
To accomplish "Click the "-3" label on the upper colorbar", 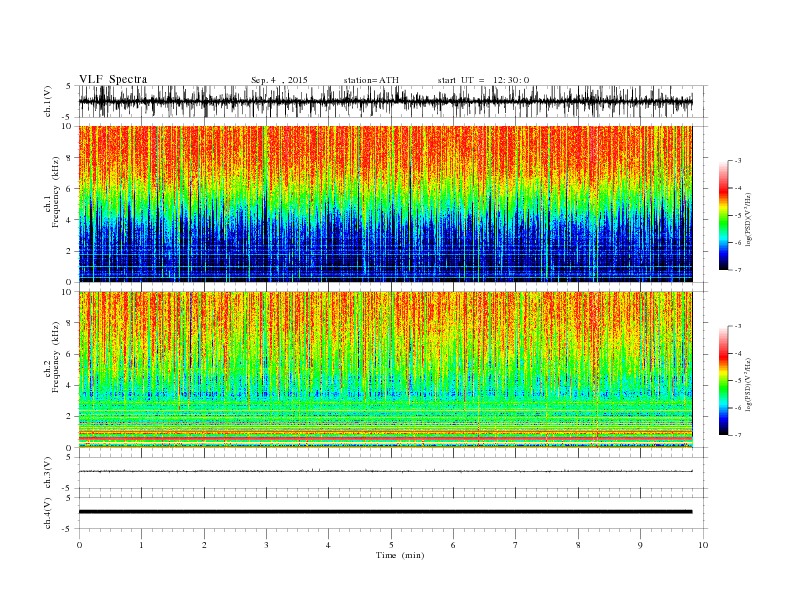I will pyautogui.click(x=738, y=161).
